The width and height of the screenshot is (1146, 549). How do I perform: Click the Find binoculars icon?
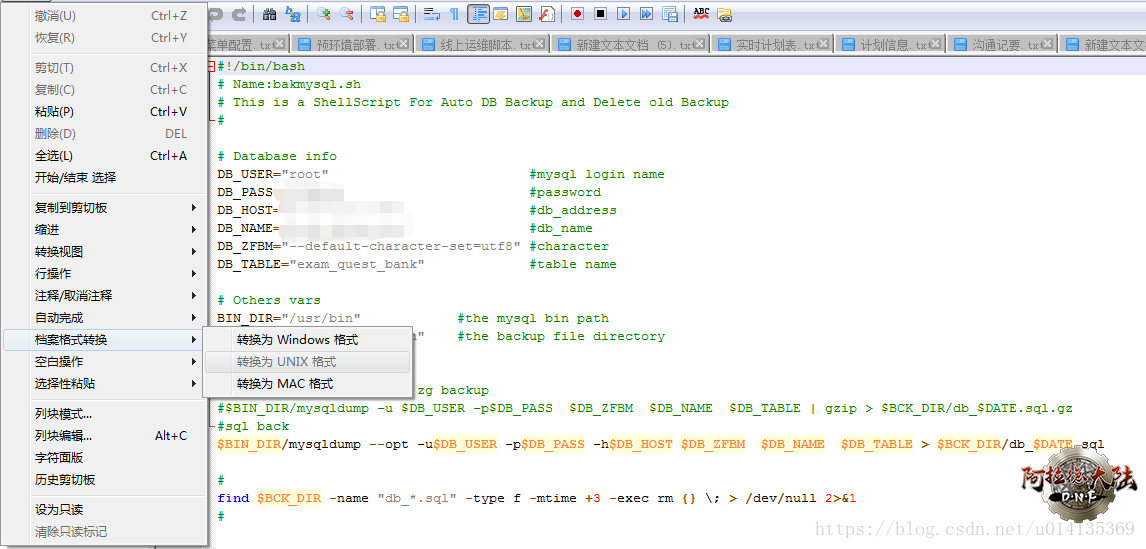click(x=269, y=14)
